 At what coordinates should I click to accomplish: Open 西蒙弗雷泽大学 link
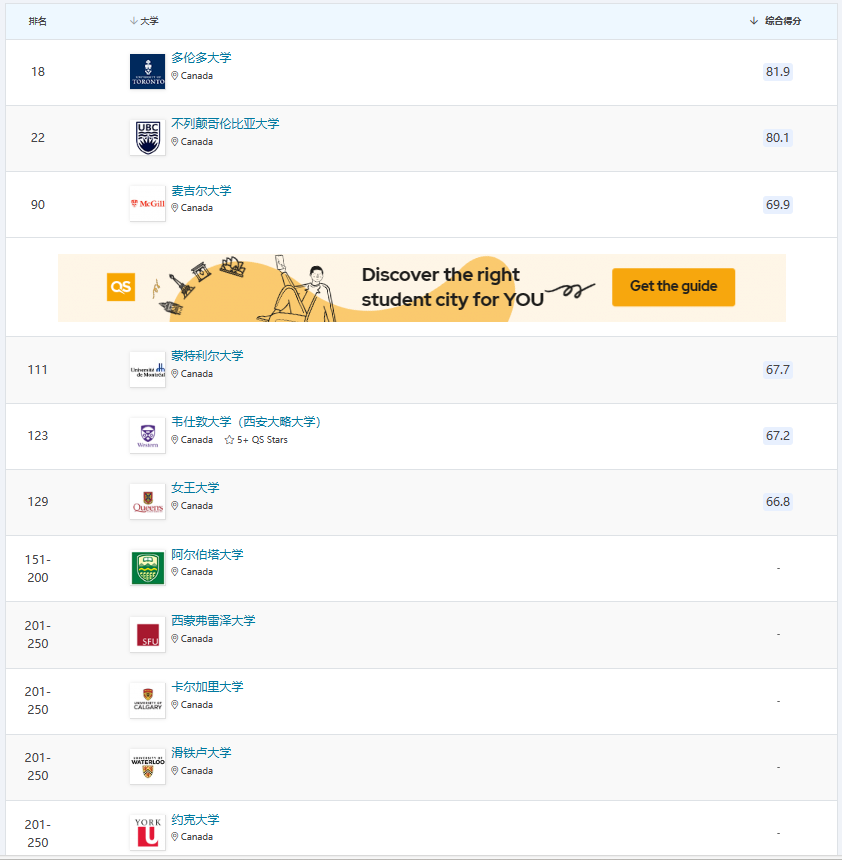(213, 620)
